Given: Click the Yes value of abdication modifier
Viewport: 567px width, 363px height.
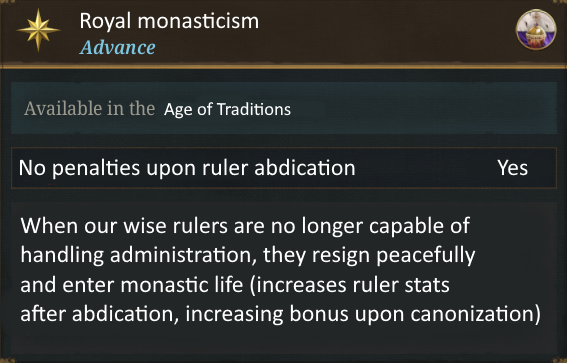Looking at the screenshot, I should tap(512, 168).
